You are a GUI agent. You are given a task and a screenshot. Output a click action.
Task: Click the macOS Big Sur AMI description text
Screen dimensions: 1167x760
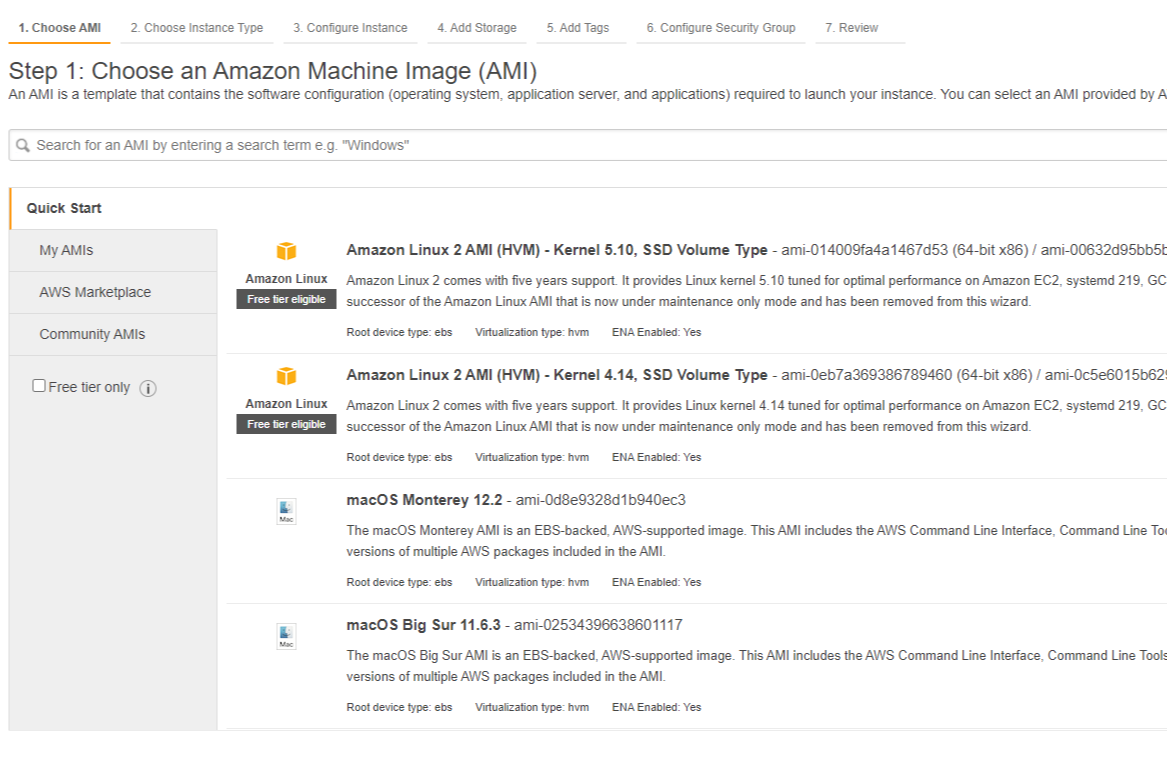click(756, 666)
